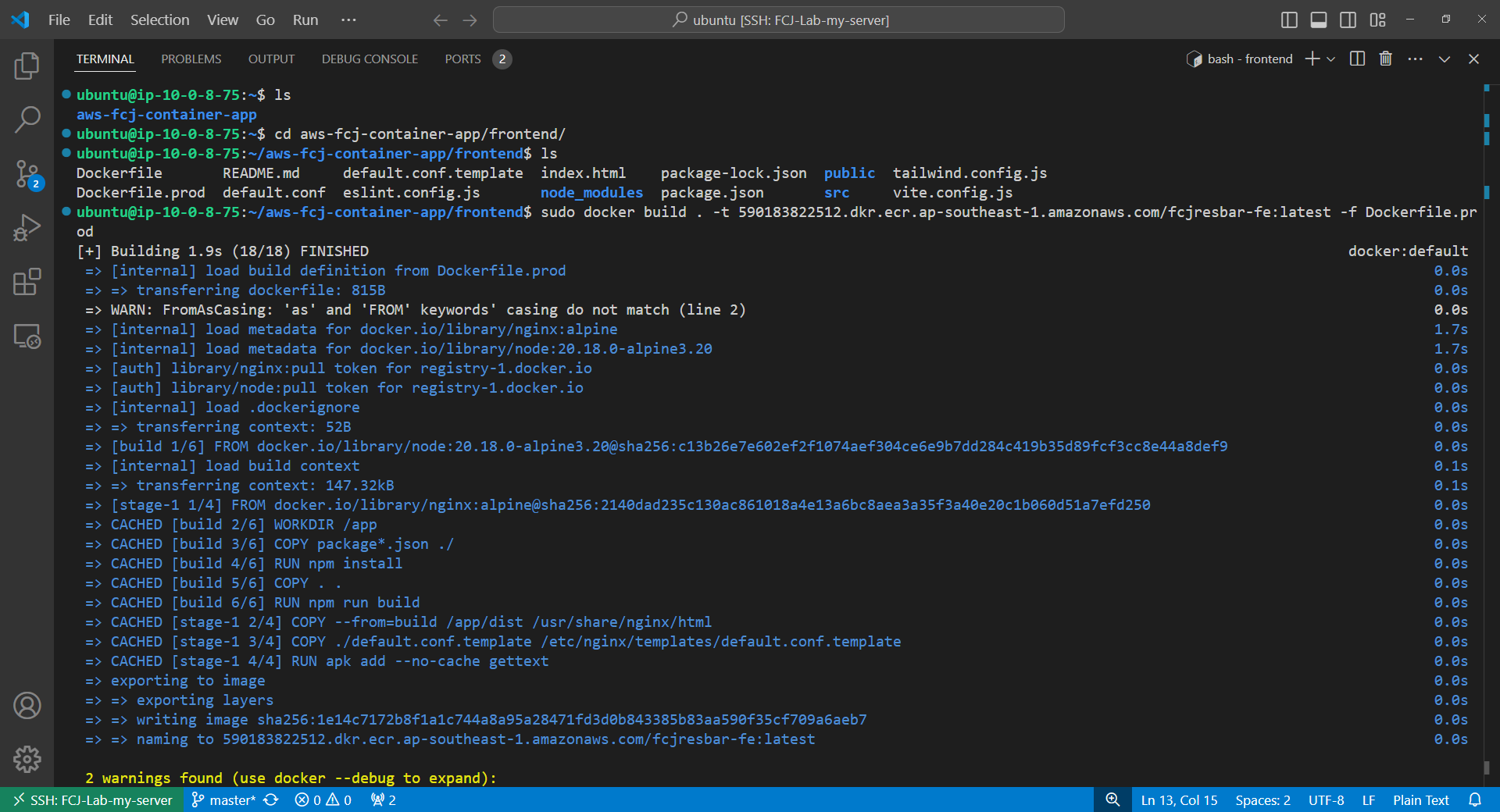The height and width of the screenshot is (812, 1500).
Task: Show errors and warnings count in status bar
Action: [323, 800]
